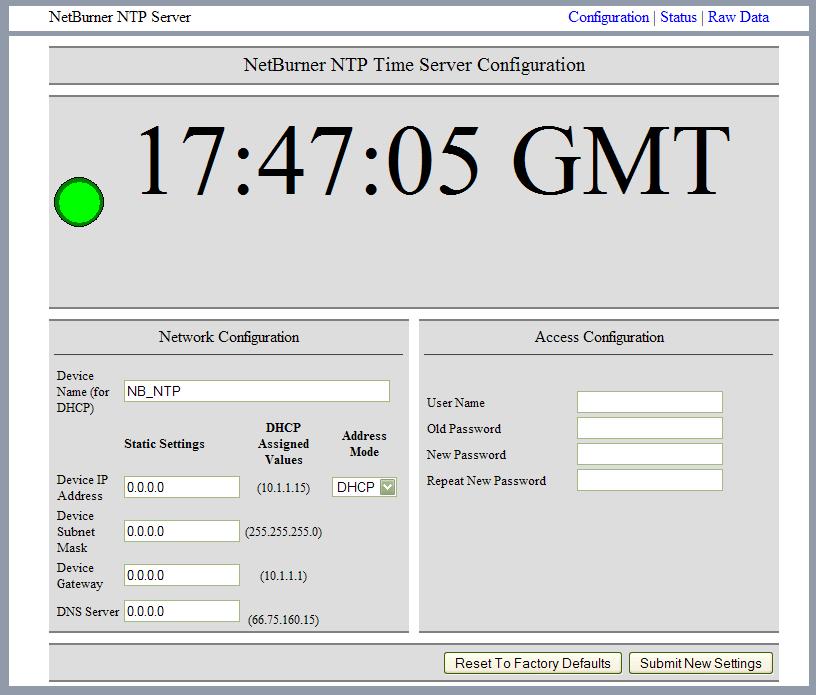Click the Network Configuration heading
The height and width of the screenshot is (695, 816).
click(229, 337)
